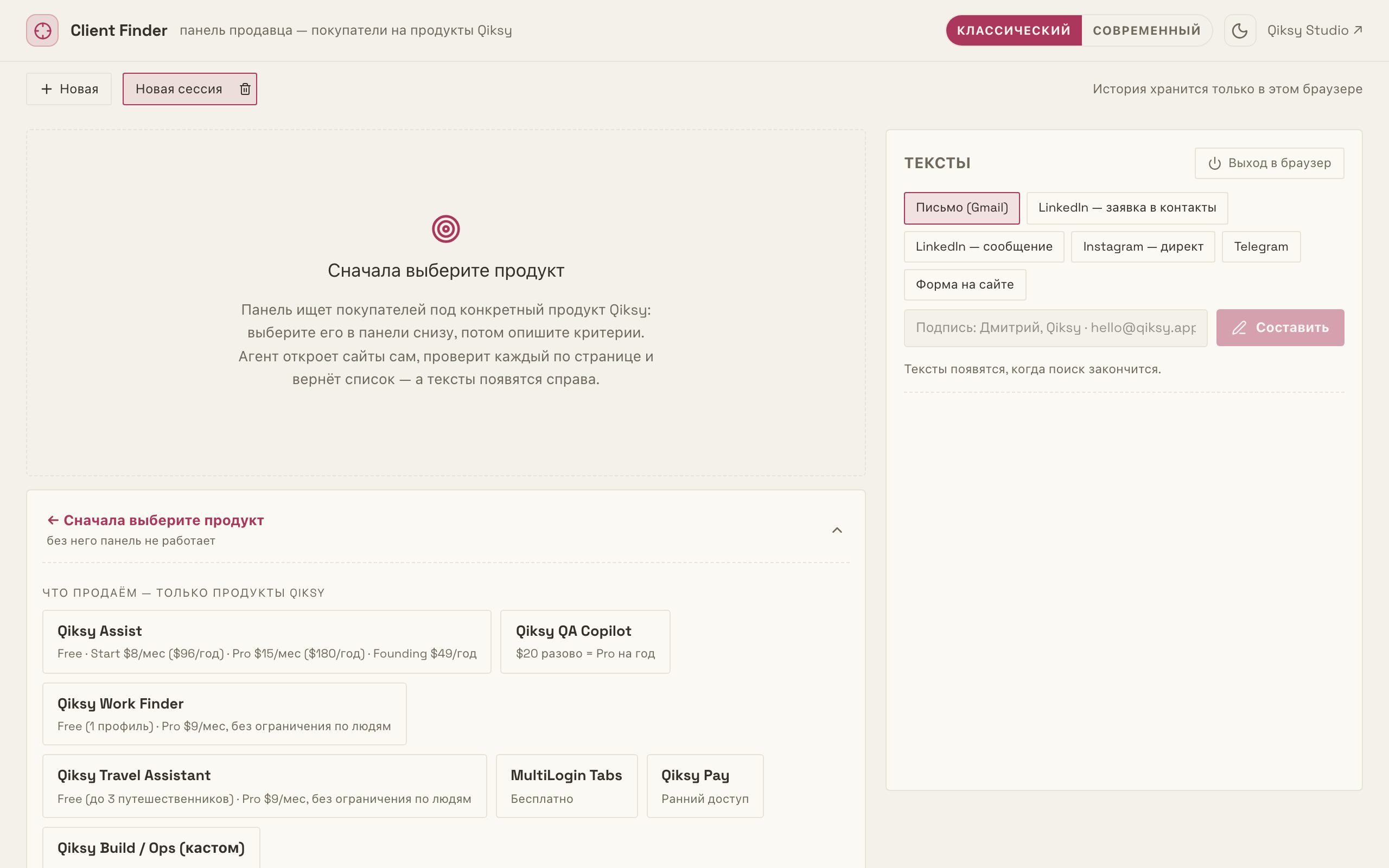Click the История хранится только в этом браузере note
The width and height of the screenshot is (1389, 868).
tap(1227, 89)
